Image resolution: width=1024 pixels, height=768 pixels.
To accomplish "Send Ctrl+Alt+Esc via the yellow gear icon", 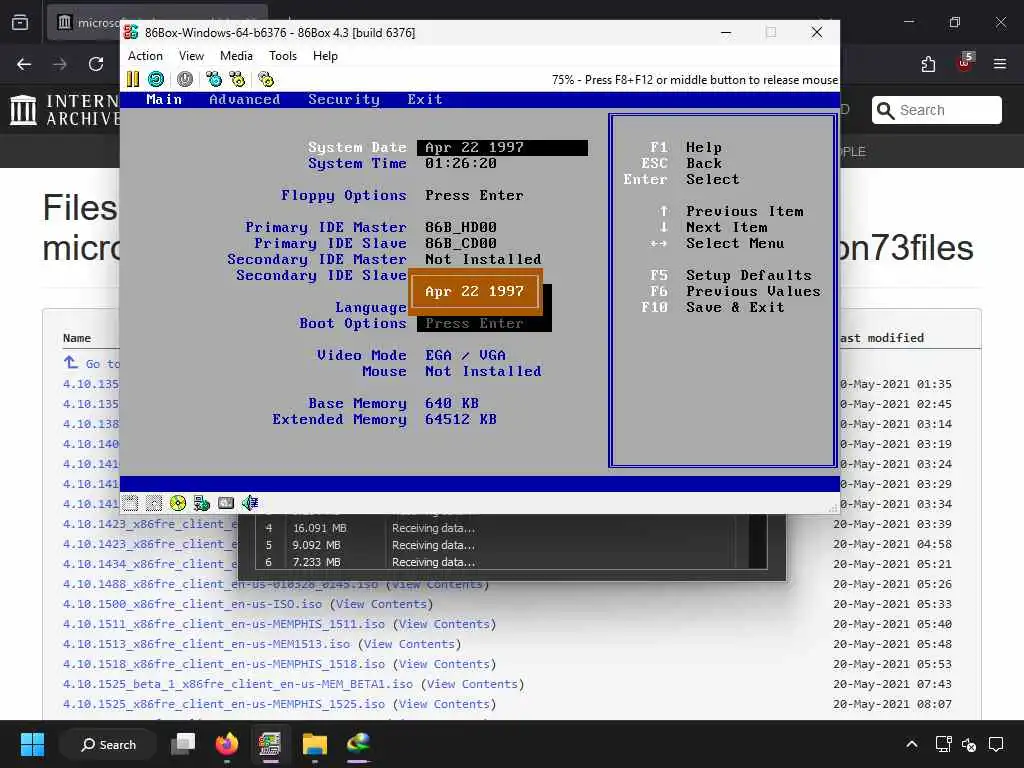I will (237, 80).
